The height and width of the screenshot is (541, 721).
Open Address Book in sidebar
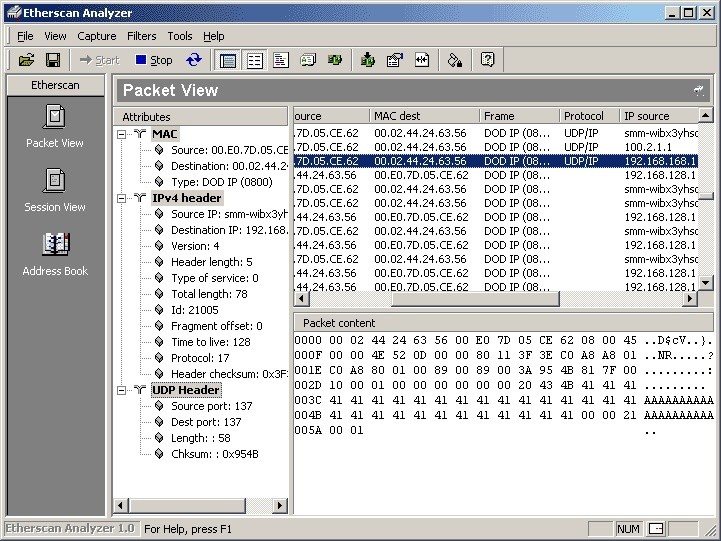(x=55, y=254)
